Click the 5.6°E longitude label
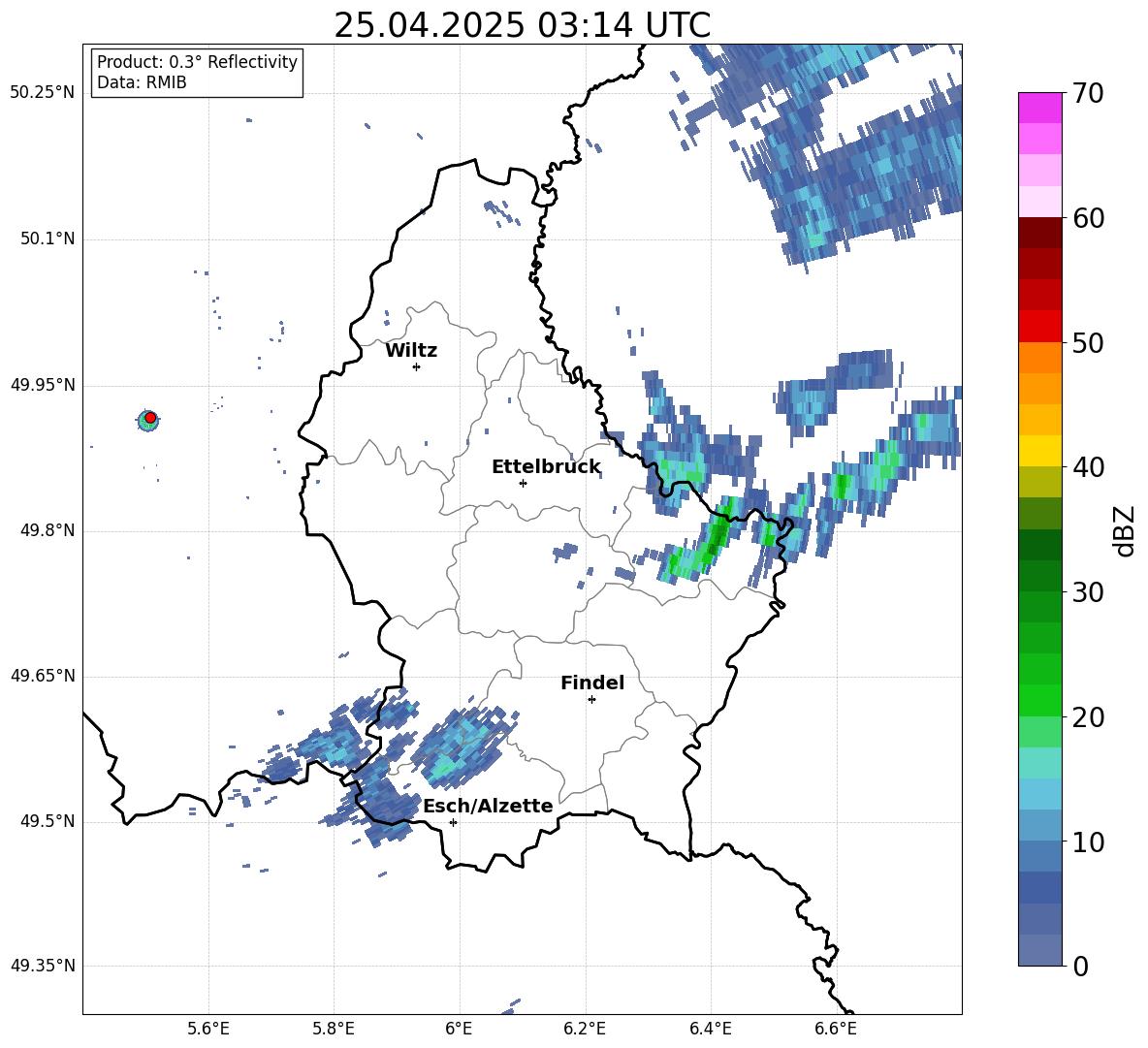1148x1048 pixels. (x=208, y=1029)
